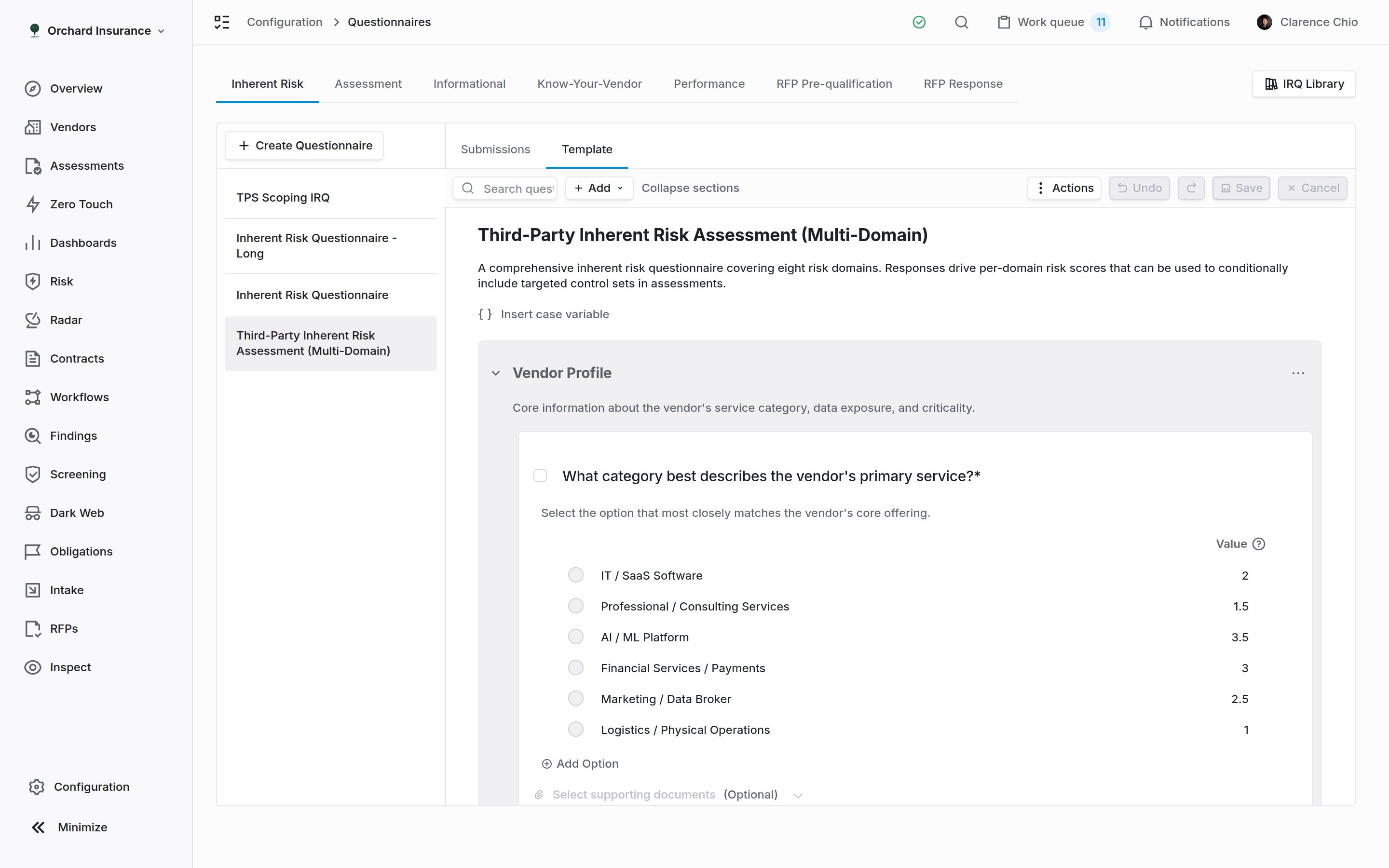Click the Save button
The image size is (1389, 868).
[x=1241, y=188]
